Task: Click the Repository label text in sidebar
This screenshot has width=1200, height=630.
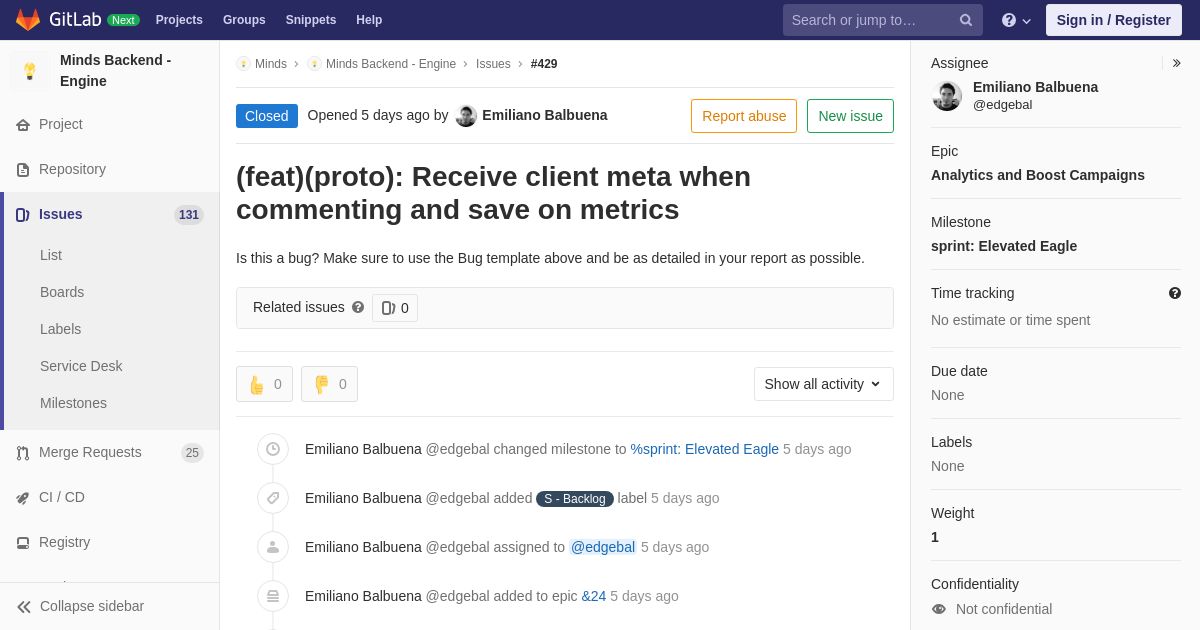Action: click(x=72, y=169)
